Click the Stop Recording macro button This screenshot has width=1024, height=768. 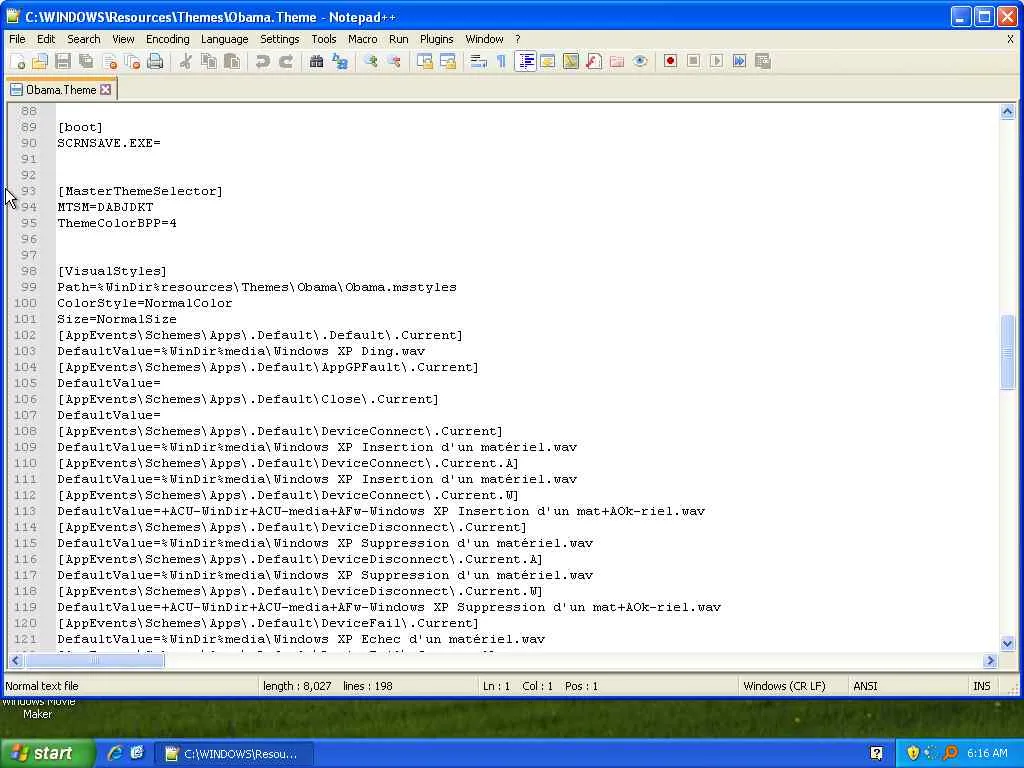pos(694,61)
